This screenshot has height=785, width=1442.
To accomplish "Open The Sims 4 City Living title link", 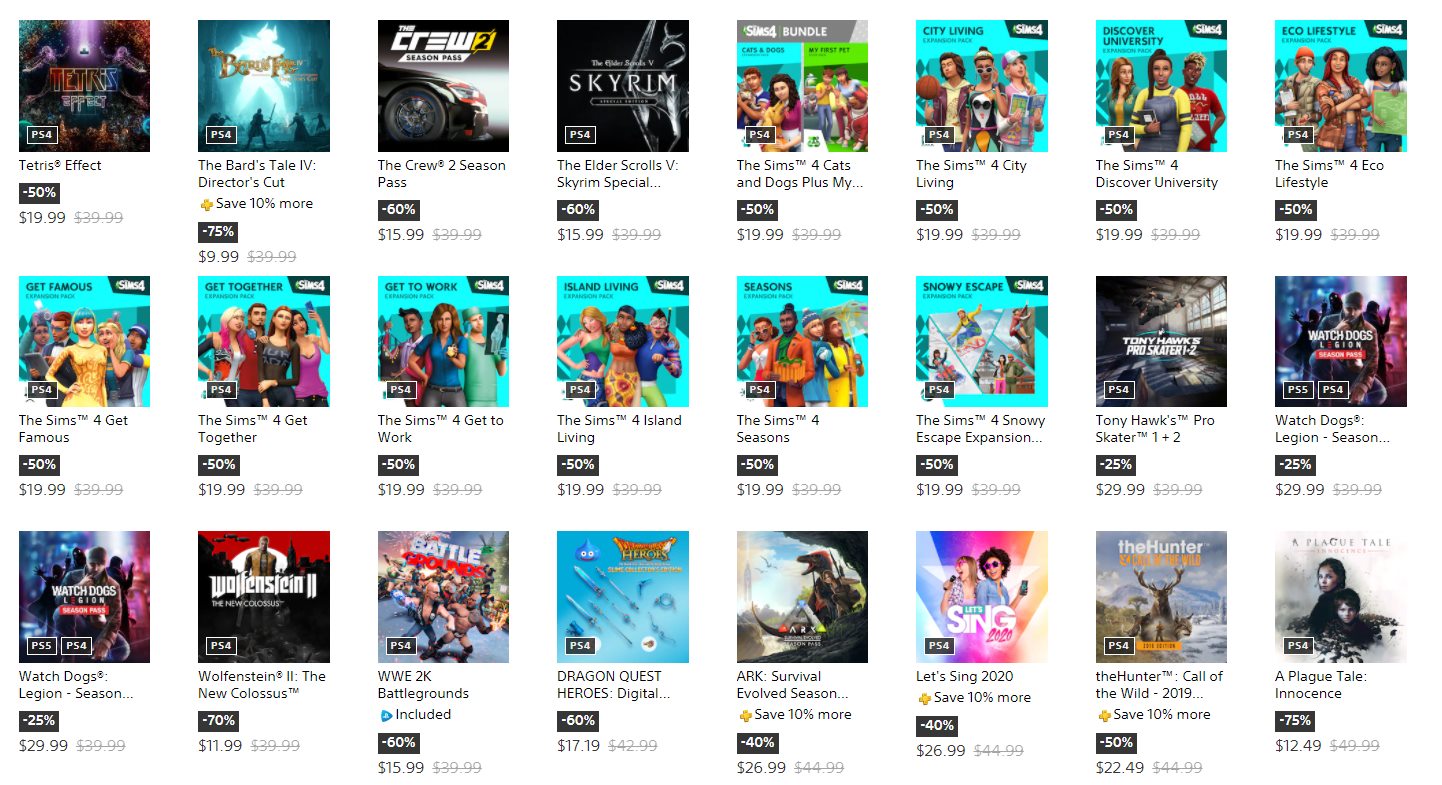I will (x=971, y=174).
